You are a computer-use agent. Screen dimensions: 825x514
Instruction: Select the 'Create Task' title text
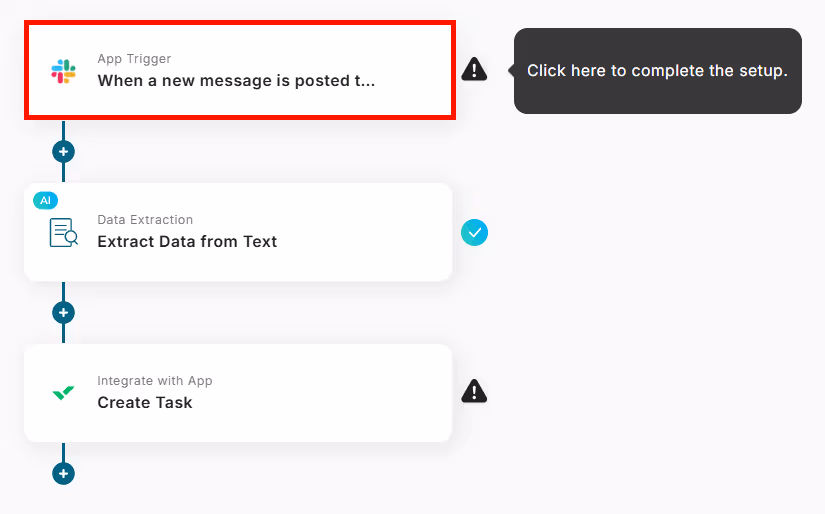click(x=145, y=402)
